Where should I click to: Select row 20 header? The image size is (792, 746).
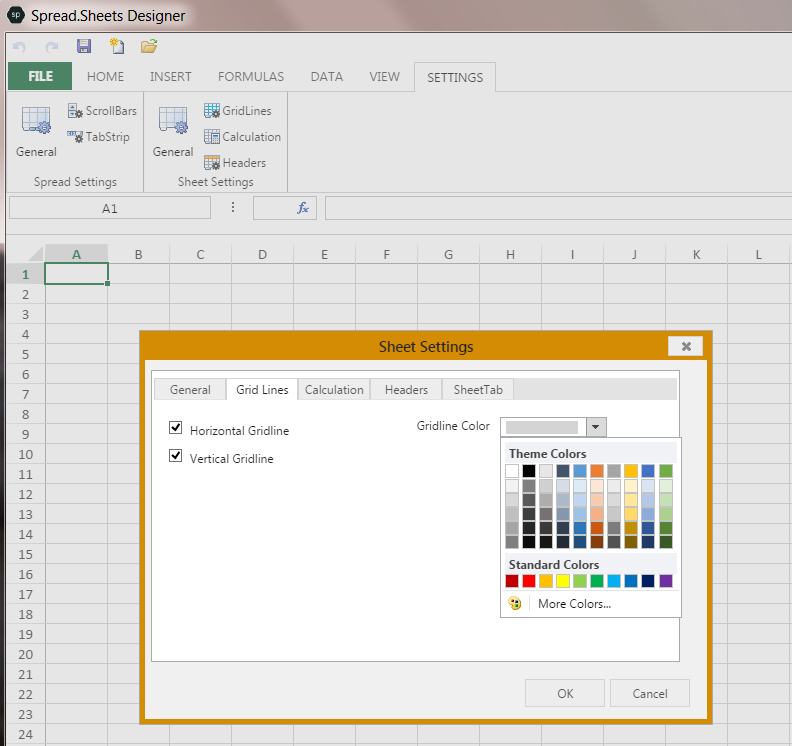pyautogui.click(x=26, y=654)
